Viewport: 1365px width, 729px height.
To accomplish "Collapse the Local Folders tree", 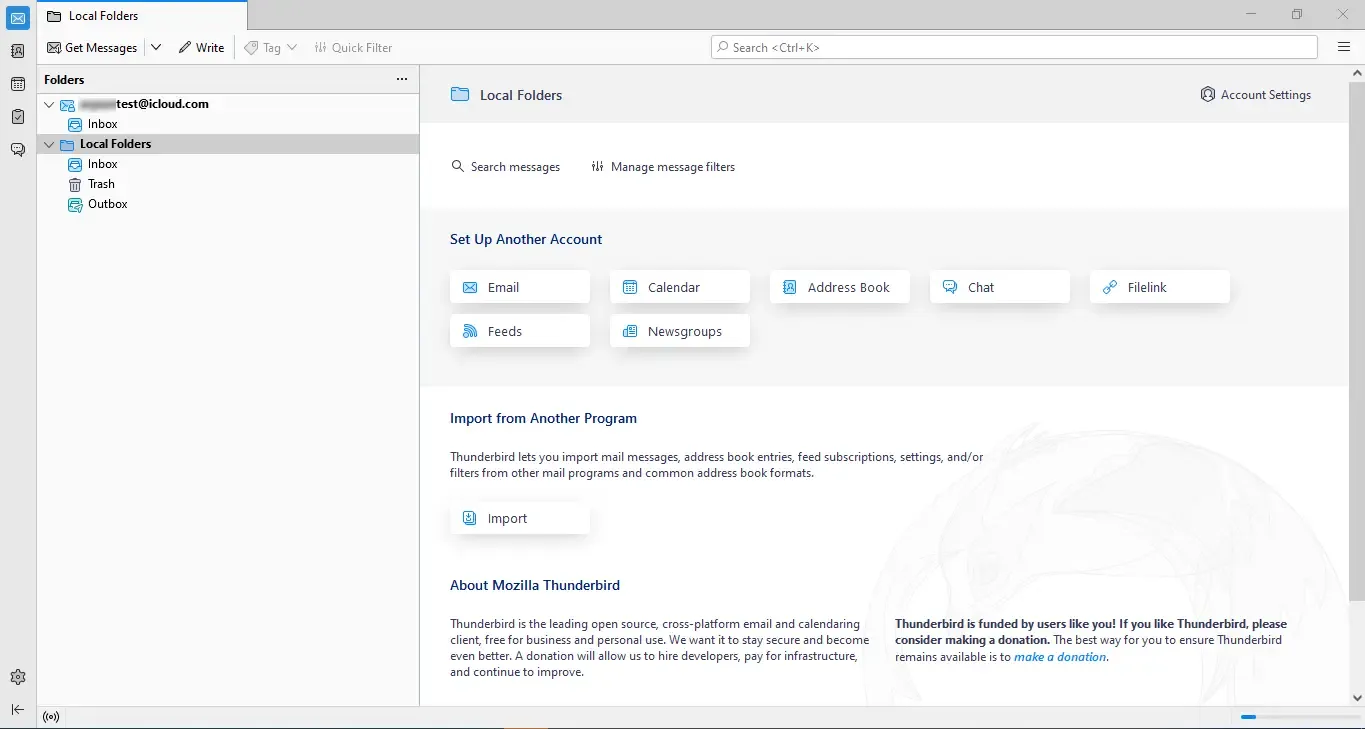I will tap(50, 144).
